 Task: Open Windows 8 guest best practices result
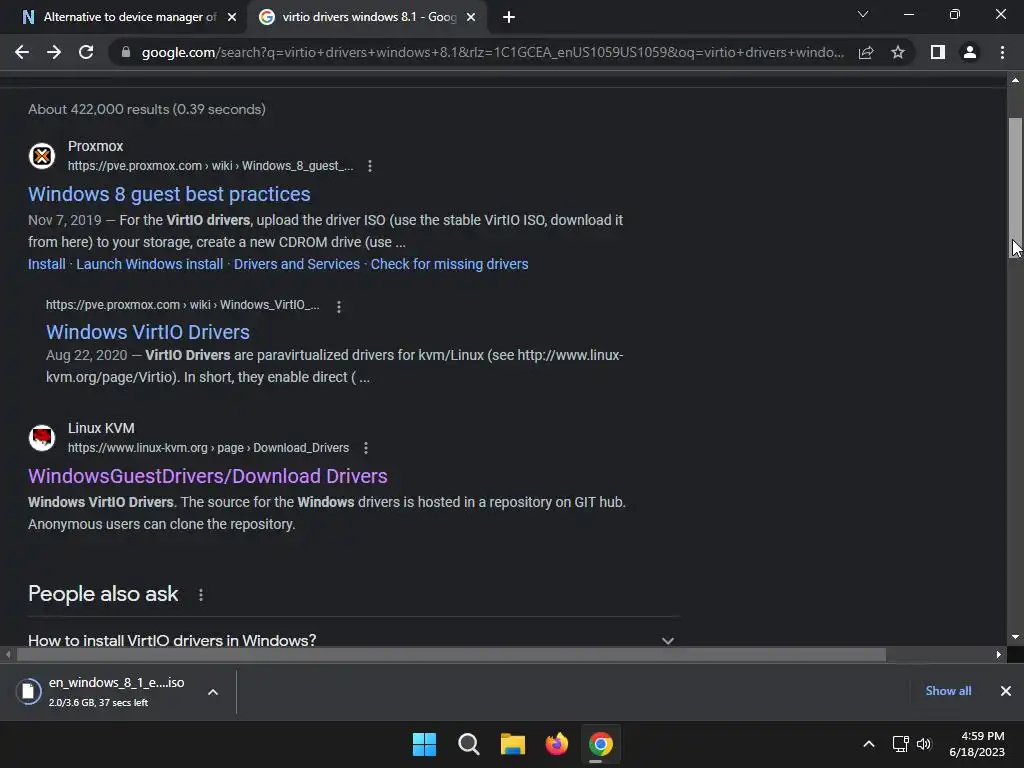[x=169, y=194]
